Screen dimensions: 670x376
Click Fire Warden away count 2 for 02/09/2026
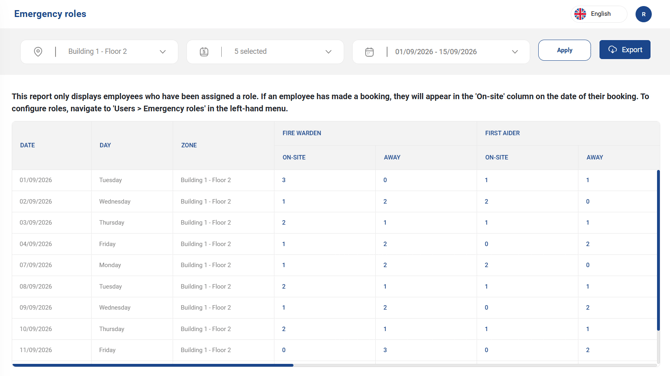coord(385,201)
